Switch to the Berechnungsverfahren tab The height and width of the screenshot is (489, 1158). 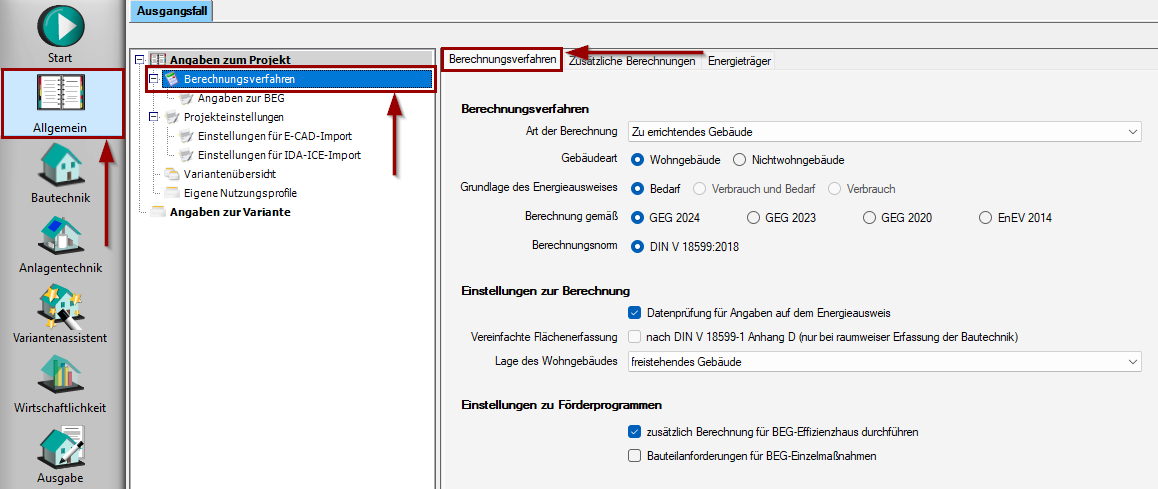click(x=502, y=60)
